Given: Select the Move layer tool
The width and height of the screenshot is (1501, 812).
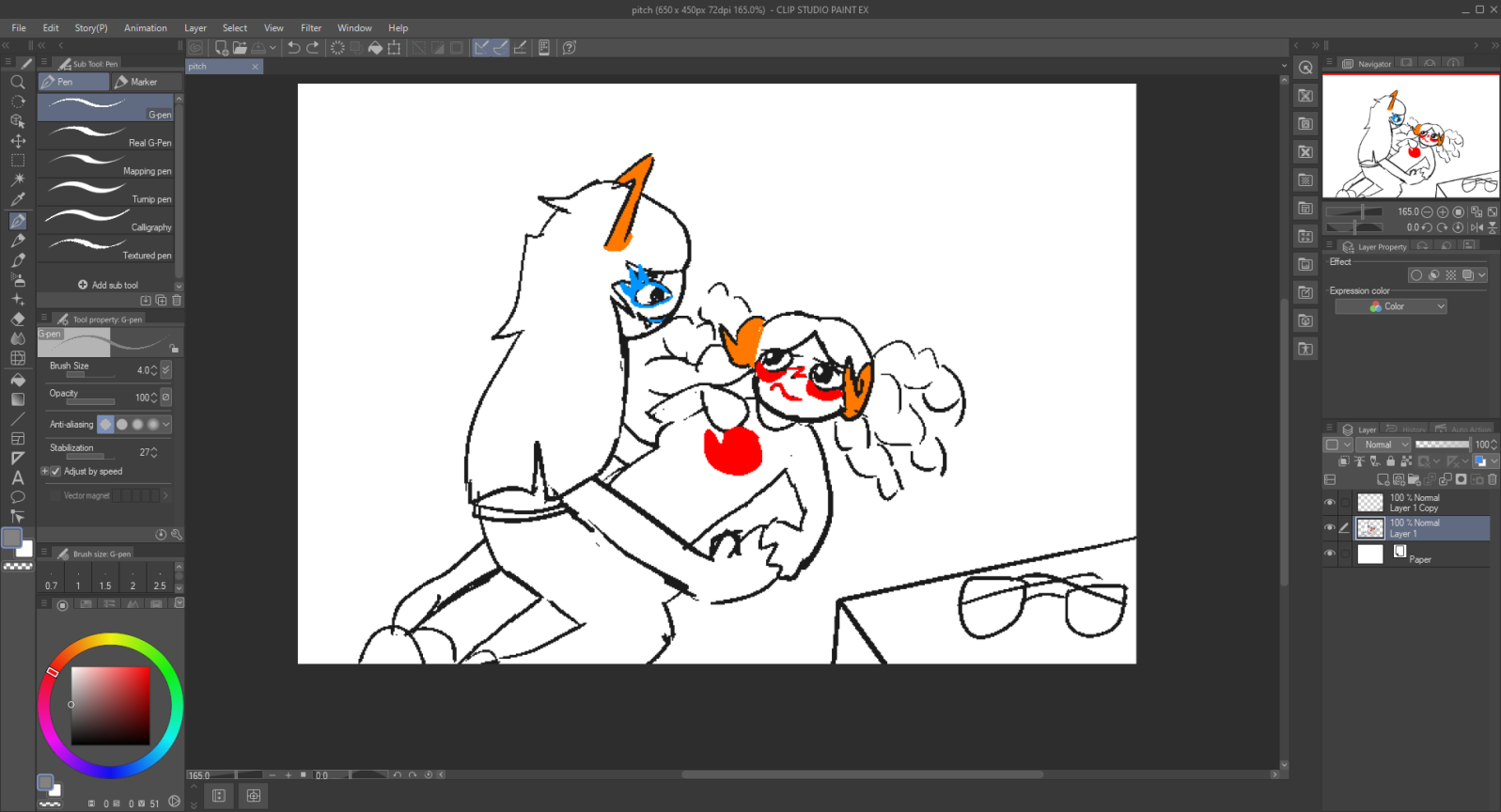Looking at the screenshot, I should point(18,141).
